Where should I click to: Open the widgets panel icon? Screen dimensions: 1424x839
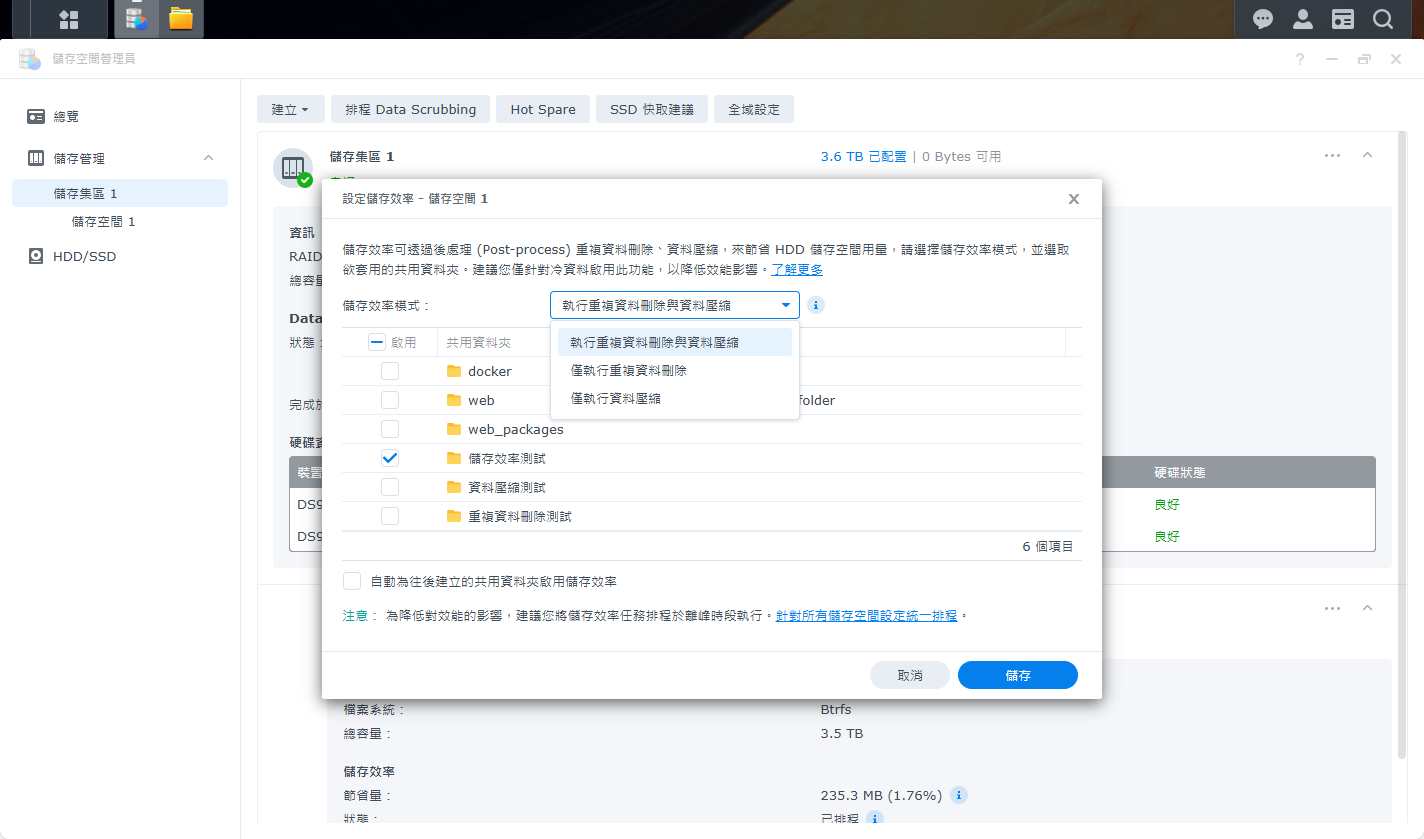(1343, 19)
